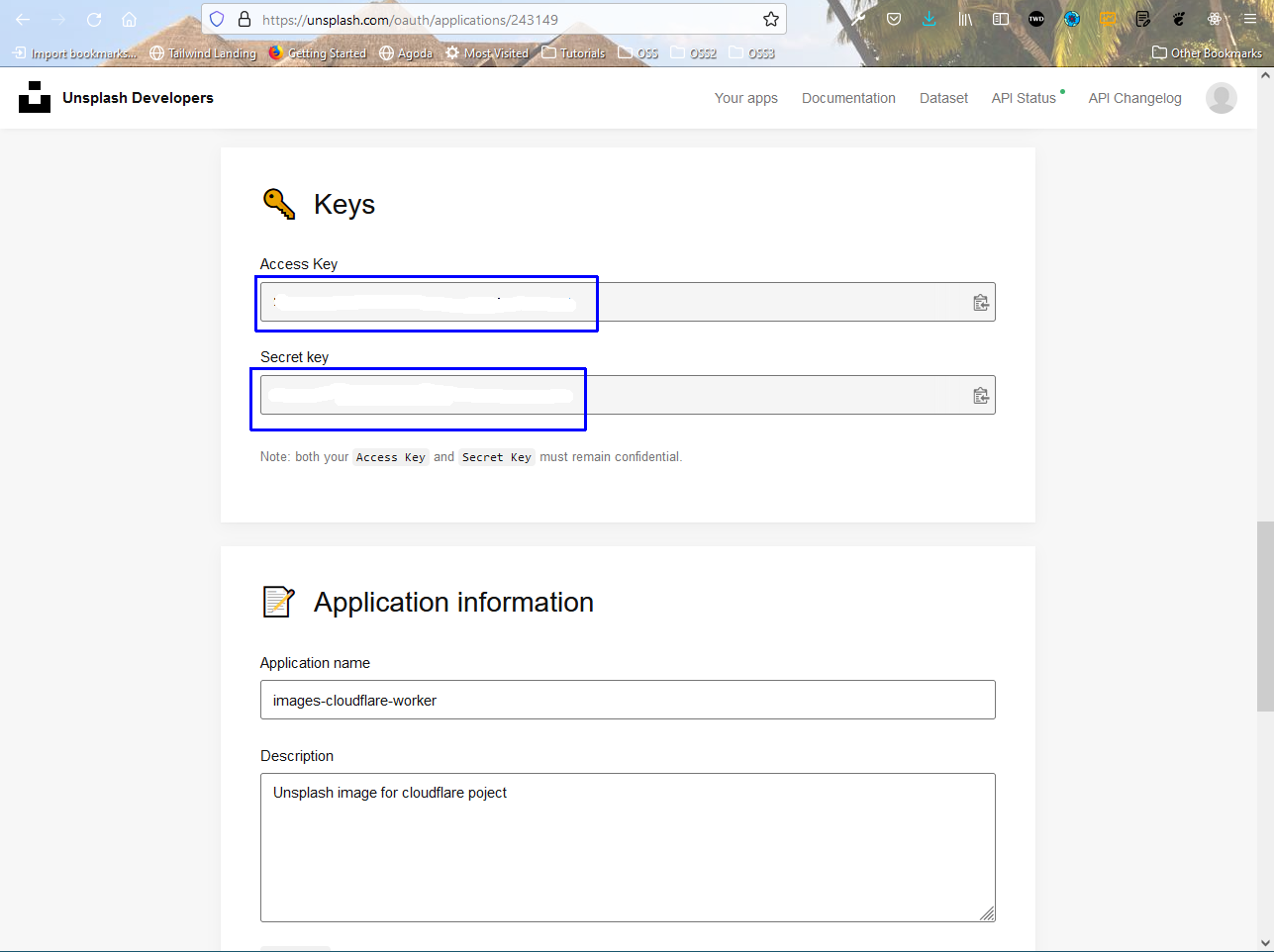Expand the Other Bookmarks folder
The height and width of the screenshot is (952, 1274).
pyautogui.click(x=1208, y=53)
